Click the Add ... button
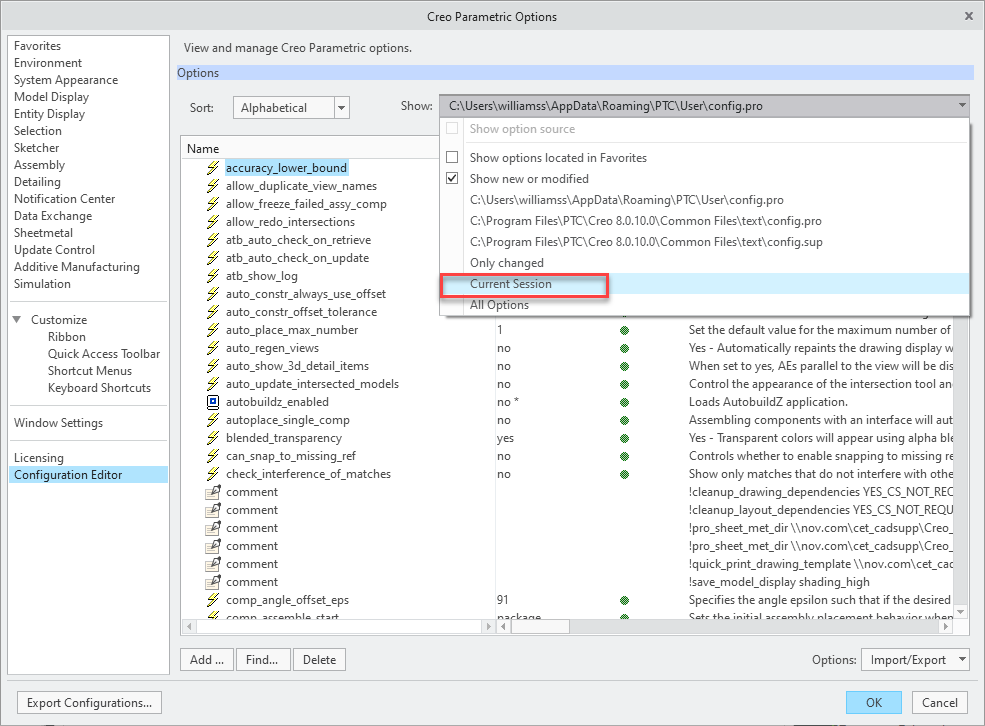The height and width of the screenshot is (726, 985). [207, 659]
